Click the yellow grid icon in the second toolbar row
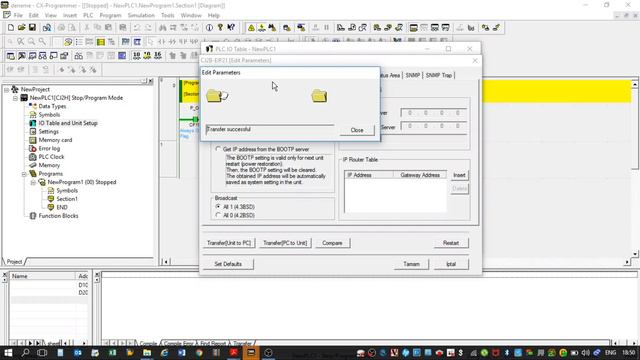640x360 pixels. tap(100, 42)
